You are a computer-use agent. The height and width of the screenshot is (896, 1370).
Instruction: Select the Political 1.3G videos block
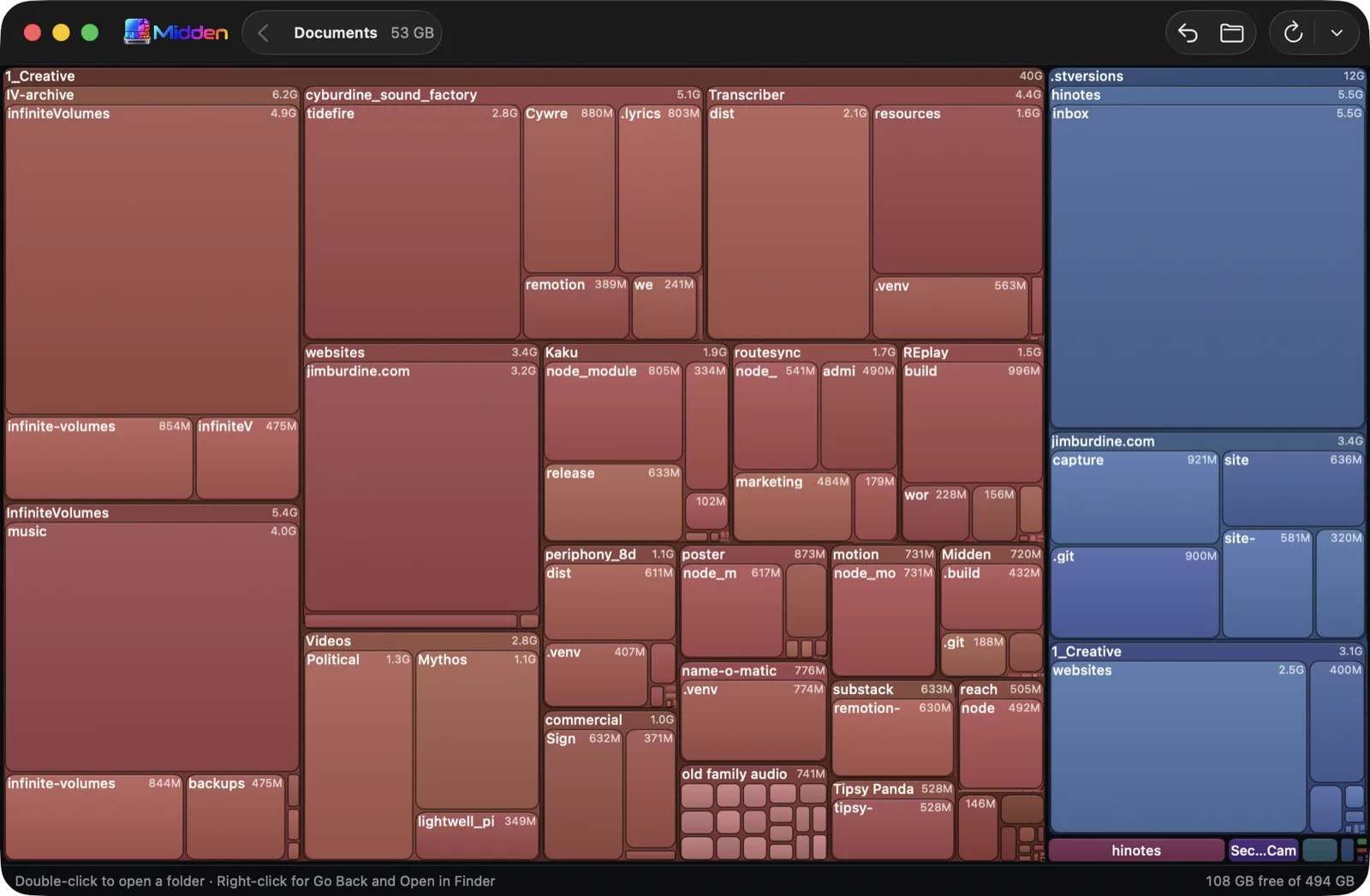(359, 756)
